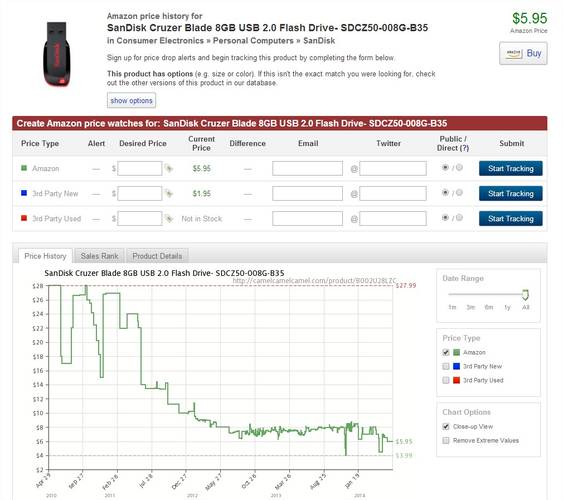Click the $27.99 highest price label on chart
563x500 pixels.
406,285
